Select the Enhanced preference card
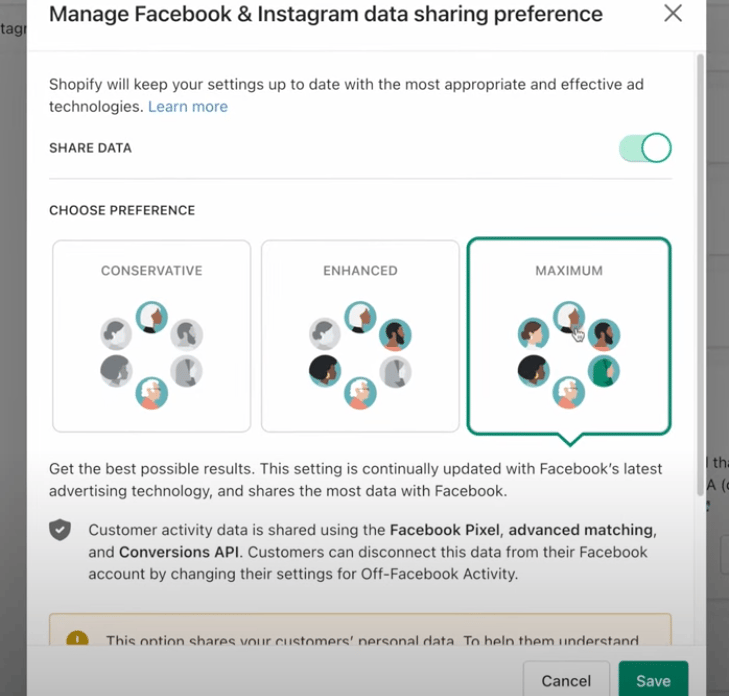 coord(360,335)
